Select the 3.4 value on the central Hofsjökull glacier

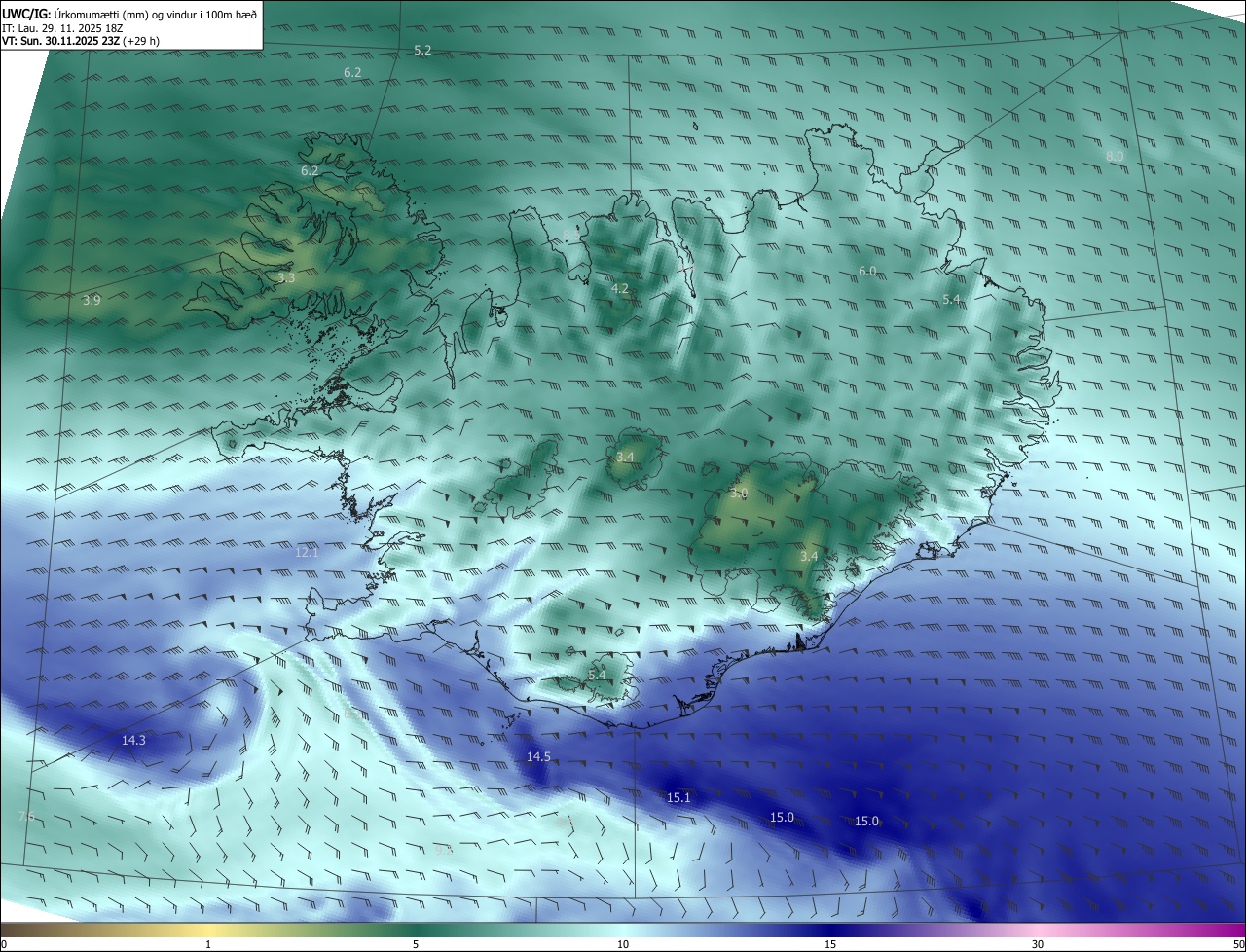click(x=625, y=457)
